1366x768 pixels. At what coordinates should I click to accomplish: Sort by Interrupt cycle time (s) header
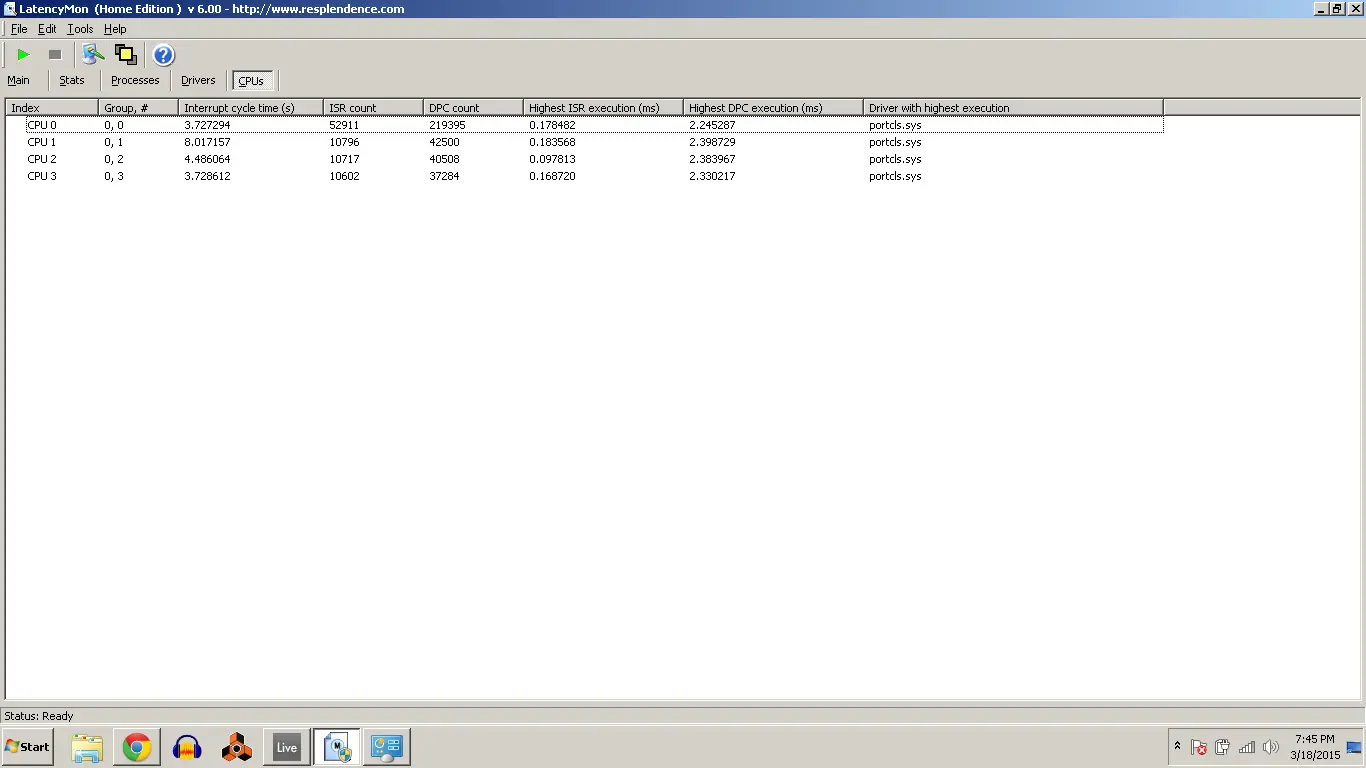pos(251,108)
